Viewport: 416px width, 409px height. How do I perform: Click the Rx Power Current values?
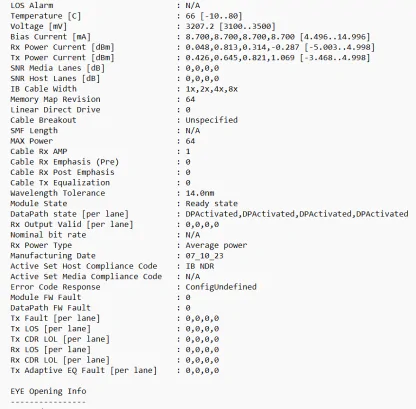click(242, 47)
